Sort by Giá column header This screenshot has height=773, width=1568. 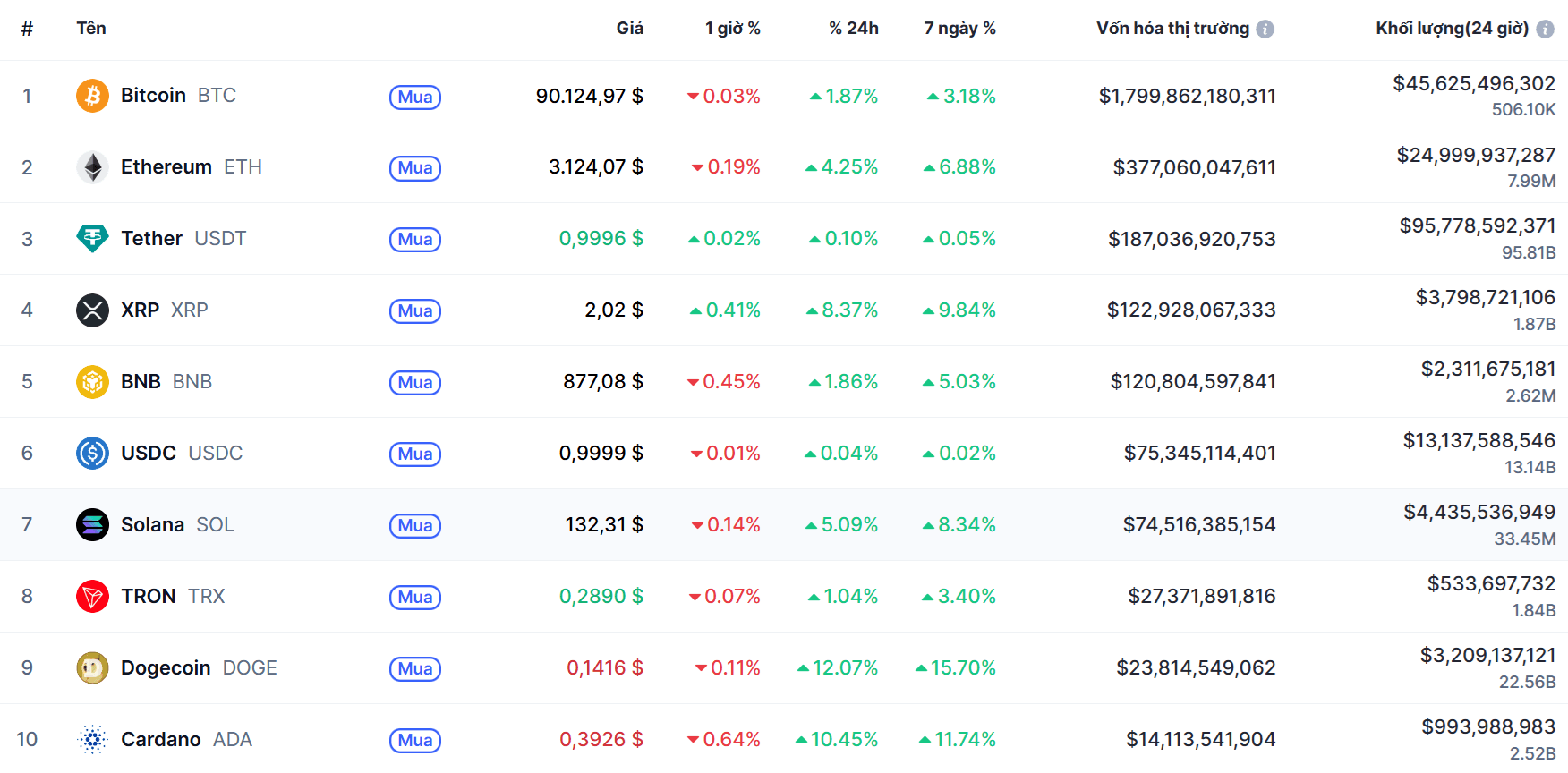pyautogui.click(x=630, y=28)
